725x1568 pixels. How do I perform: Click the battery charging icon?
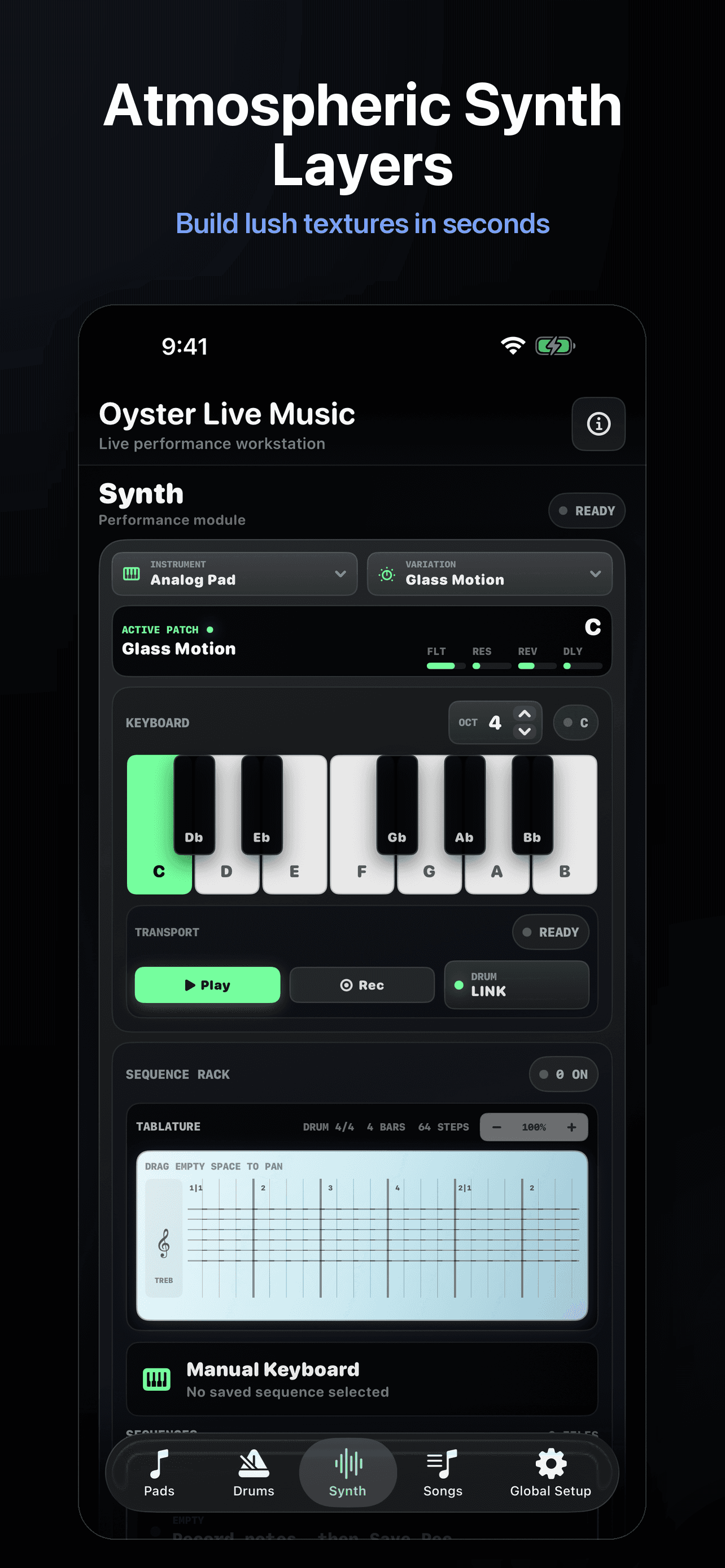554,346
